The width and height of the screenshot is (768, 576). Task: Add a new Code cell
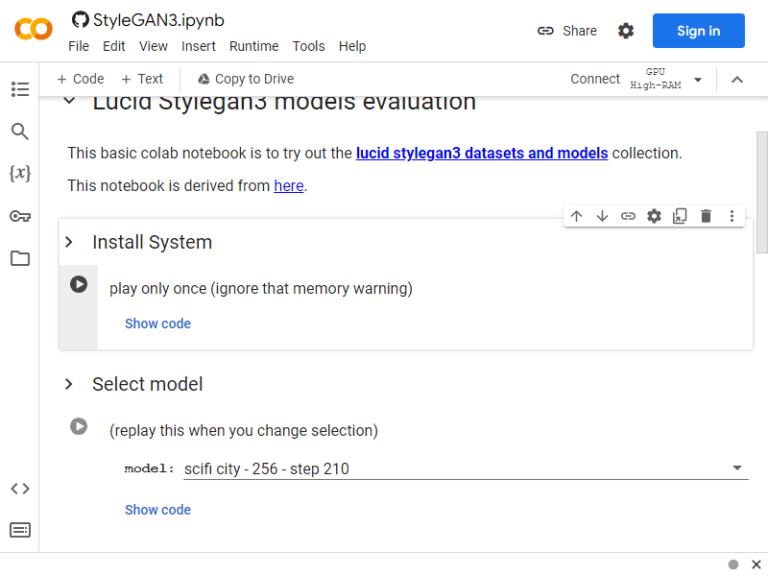(x=80, y=79)
